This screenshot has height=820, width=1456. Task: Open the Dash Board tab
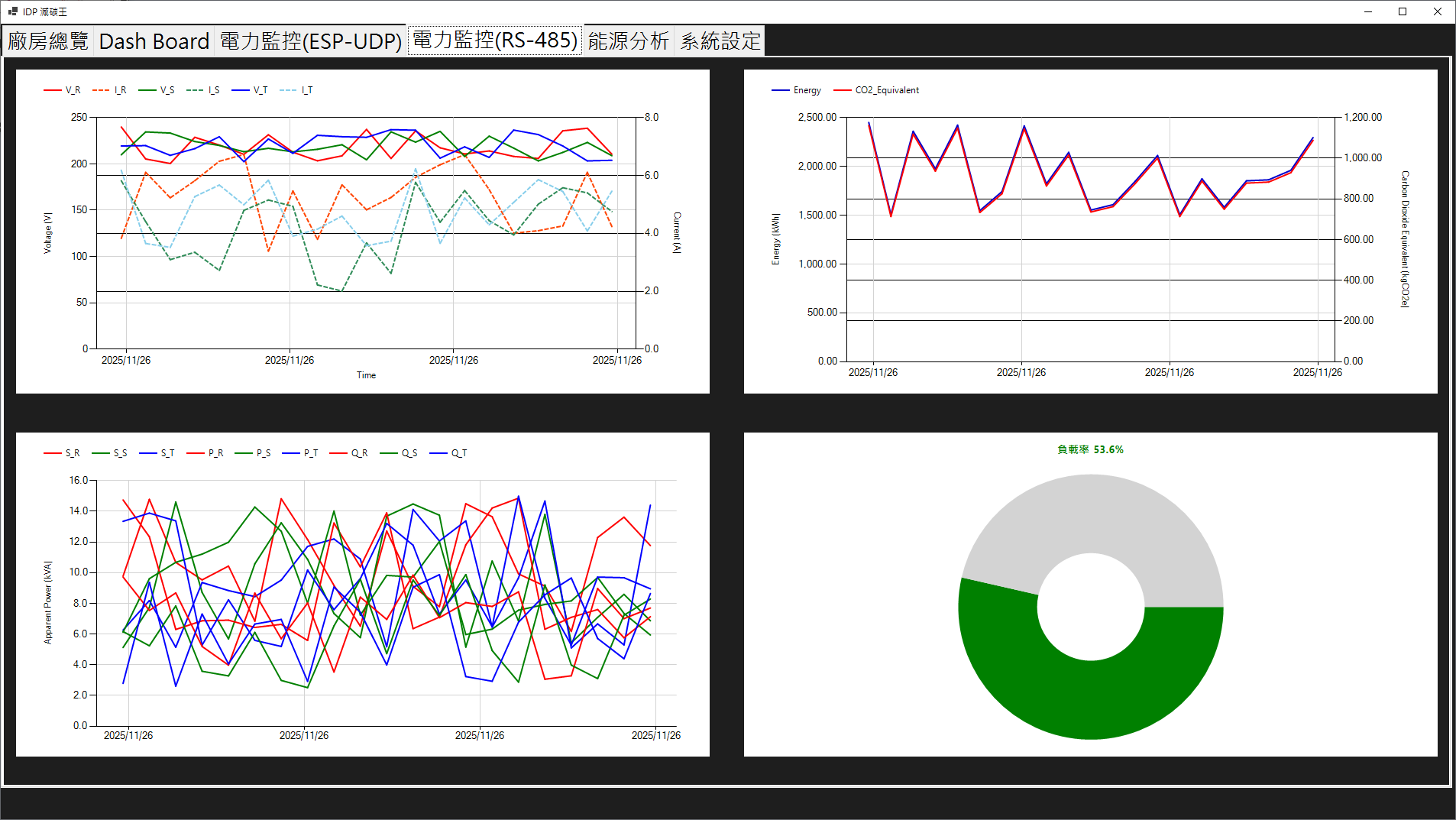tap(154, 40)
